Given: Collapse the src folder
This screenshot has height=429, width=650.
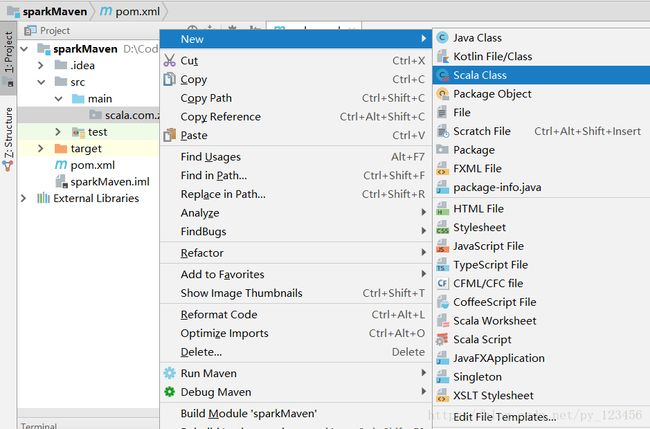Looking at the screenshot, I should click(41, 82).
